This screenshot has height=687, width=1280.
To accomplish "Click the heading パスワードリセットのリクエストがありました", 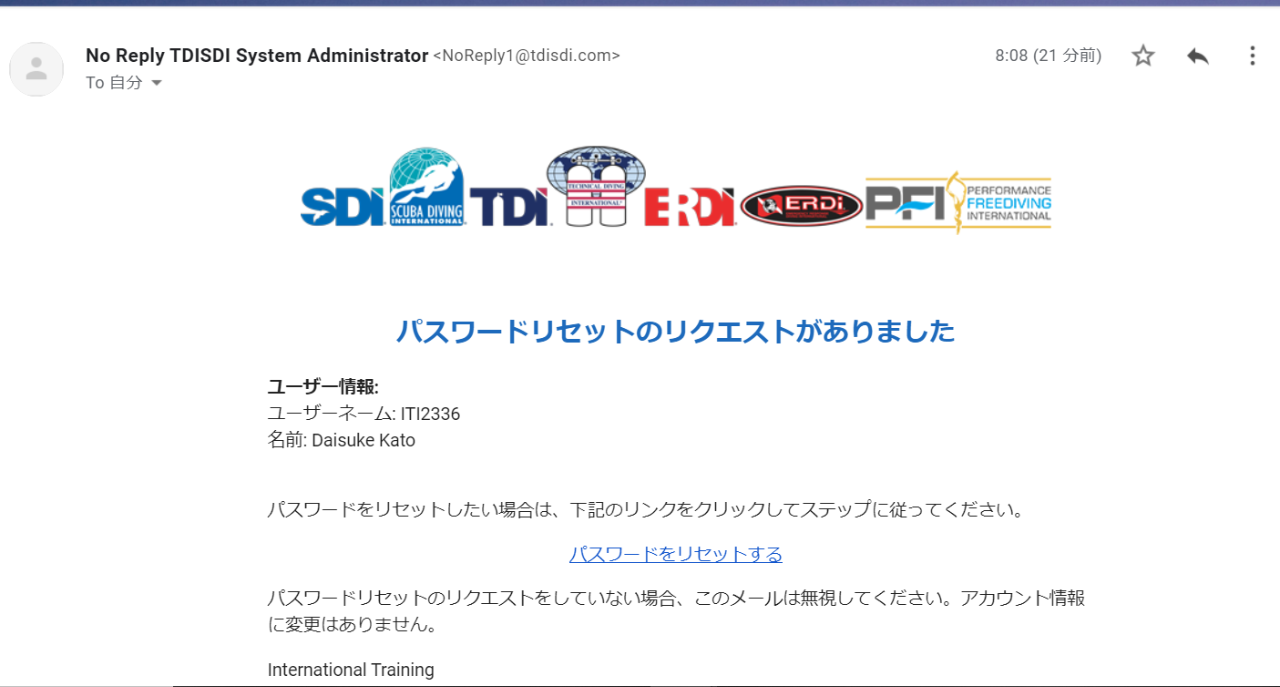I will pyautogui.click(x=676, y=331).
